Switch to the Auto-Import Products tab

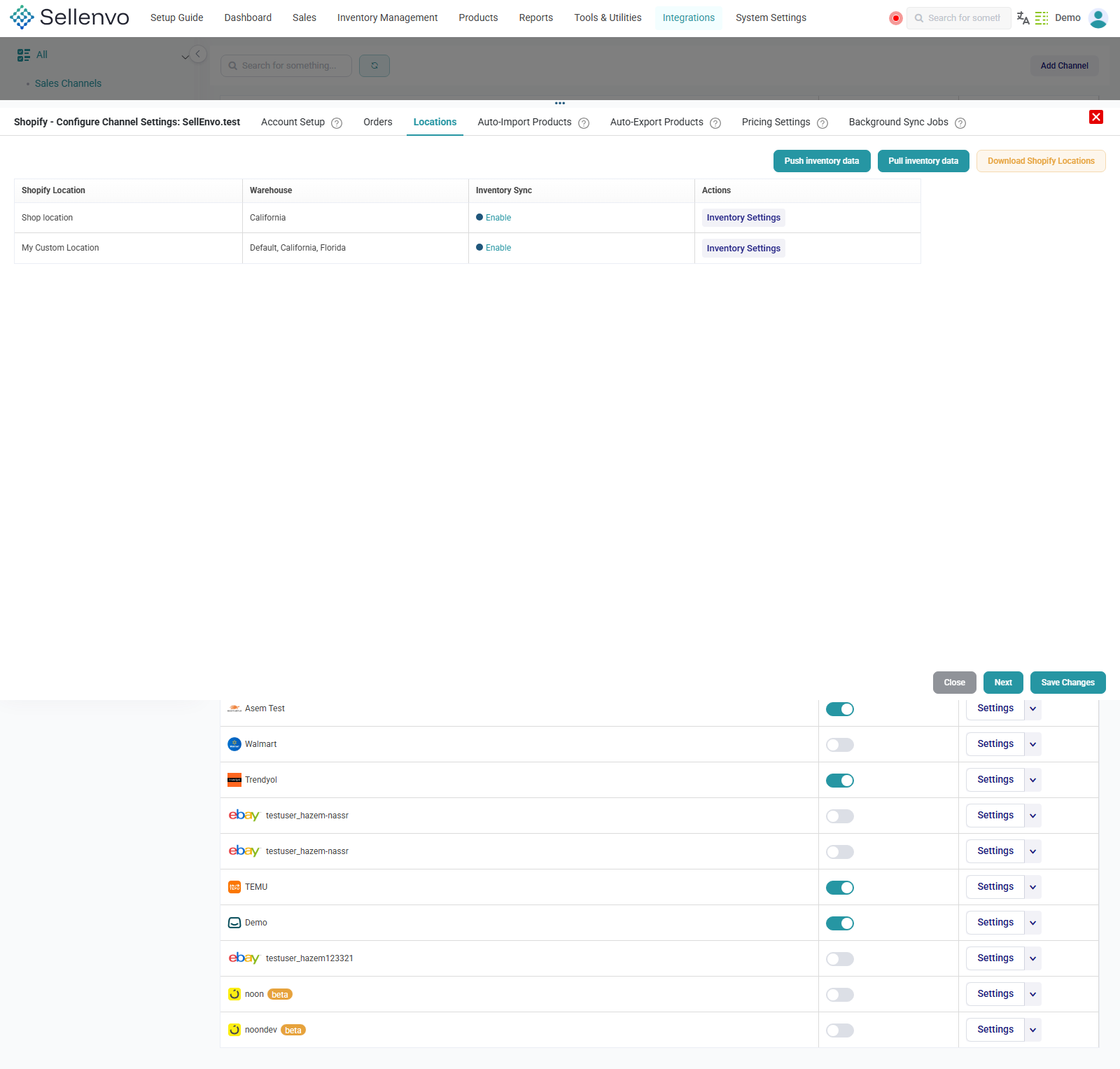524,122
